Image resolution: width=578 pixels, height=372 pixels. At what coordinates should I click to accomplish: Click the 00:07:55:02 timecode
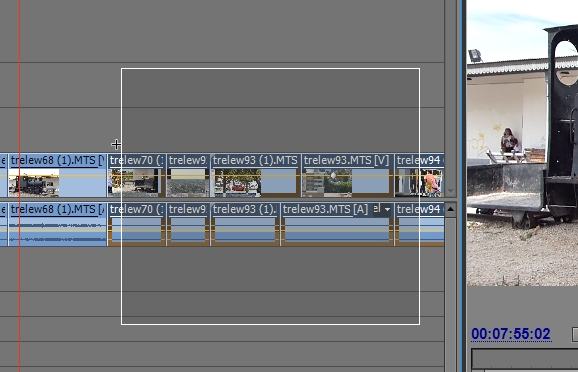(511, 334)
